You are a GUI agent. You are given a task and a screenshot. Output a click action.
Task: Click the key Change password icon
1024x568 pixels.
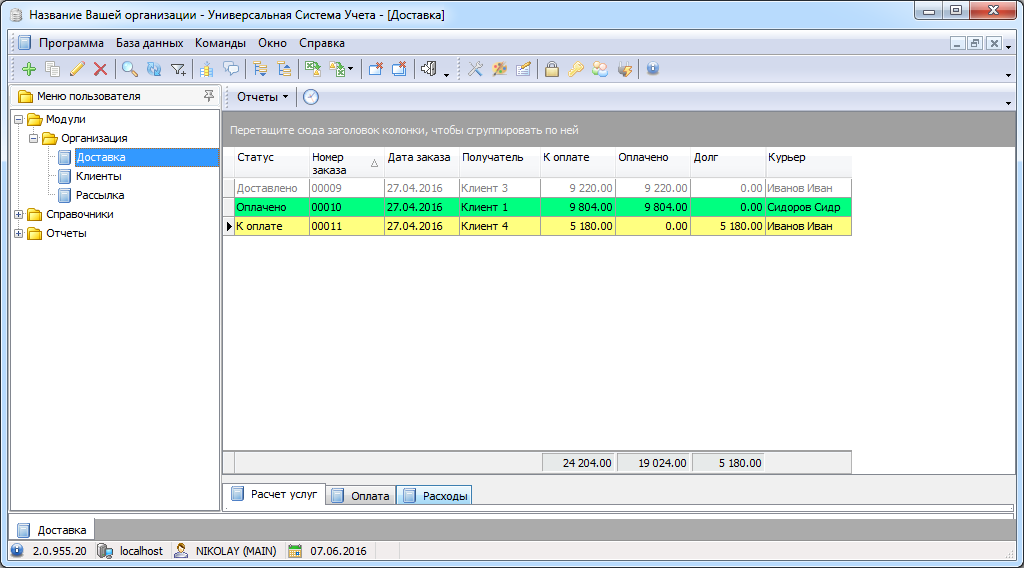[x=575, y=69]
